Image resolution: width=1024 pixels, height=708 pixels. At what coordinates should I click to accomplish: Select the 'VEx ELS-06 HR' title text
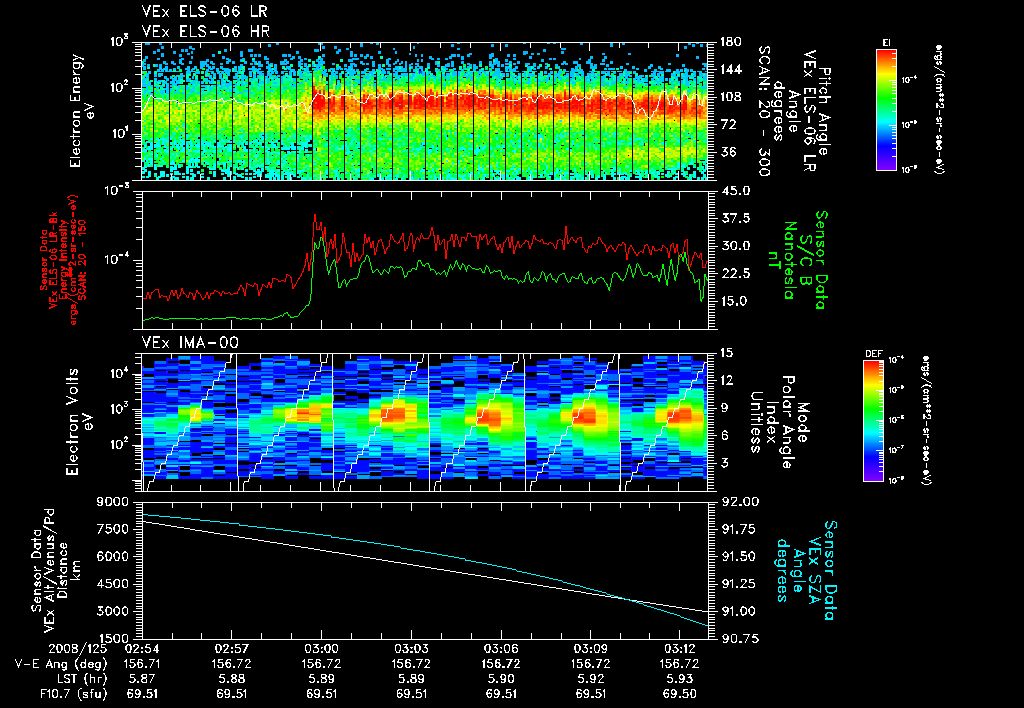point(205,31)
